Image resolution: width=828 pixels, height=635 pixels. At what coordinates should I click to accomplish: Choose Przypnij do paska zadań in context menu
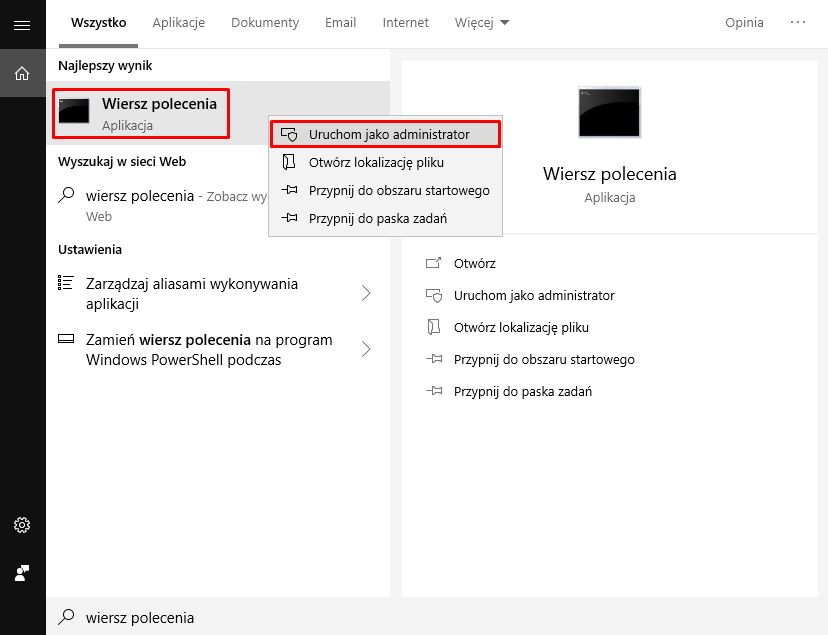click(385, 218)
